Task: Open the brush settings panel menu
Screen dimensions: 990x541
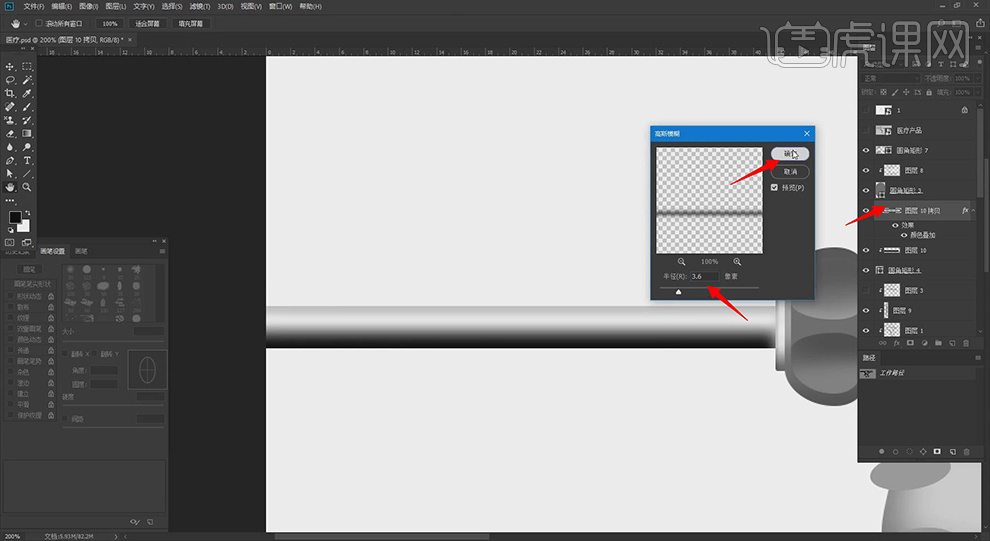Action: (x=162, y=251)
